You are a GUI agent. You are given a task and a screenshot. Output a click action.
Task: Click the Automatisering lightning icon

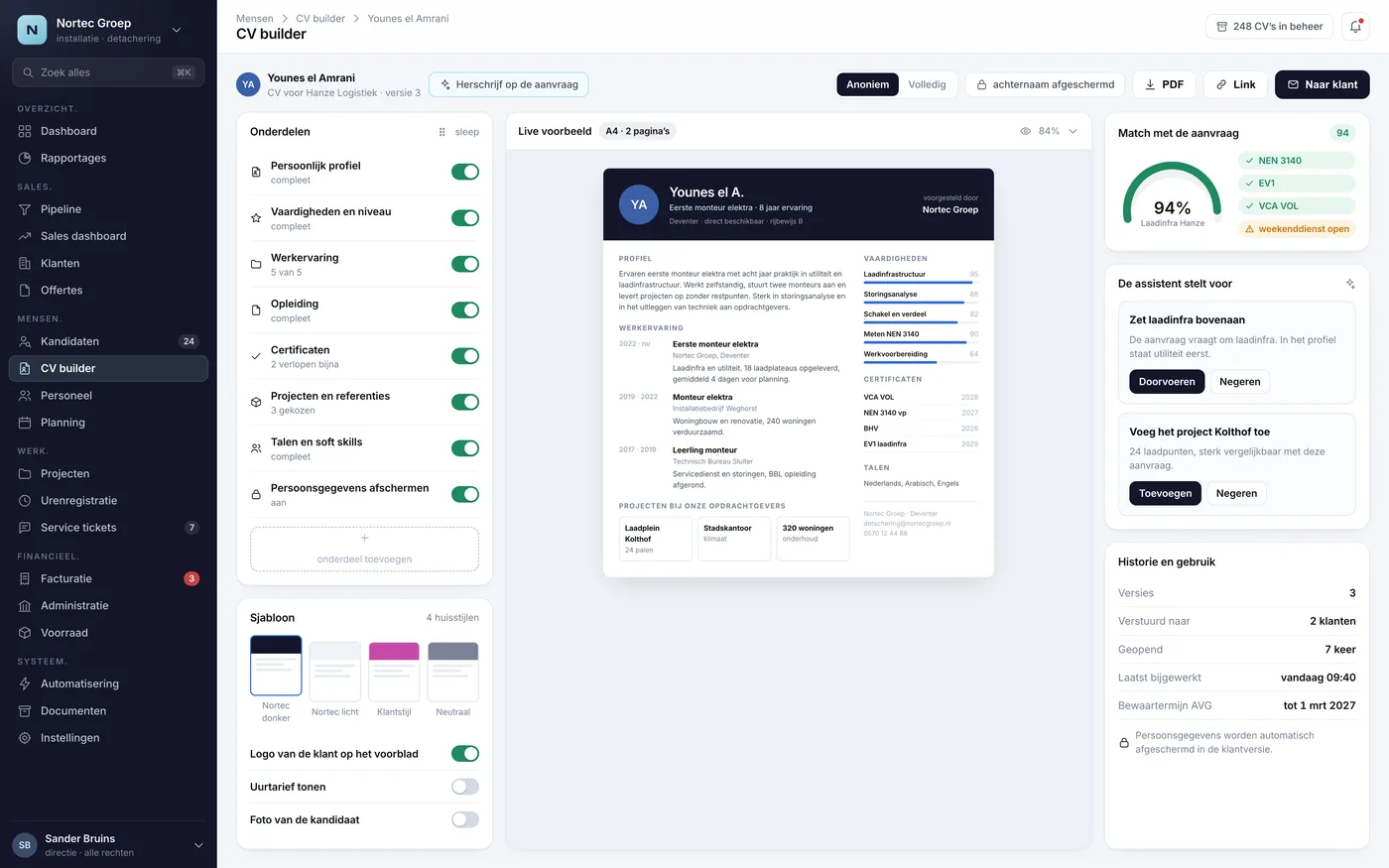pyautogui.click(x=25, y=683)
